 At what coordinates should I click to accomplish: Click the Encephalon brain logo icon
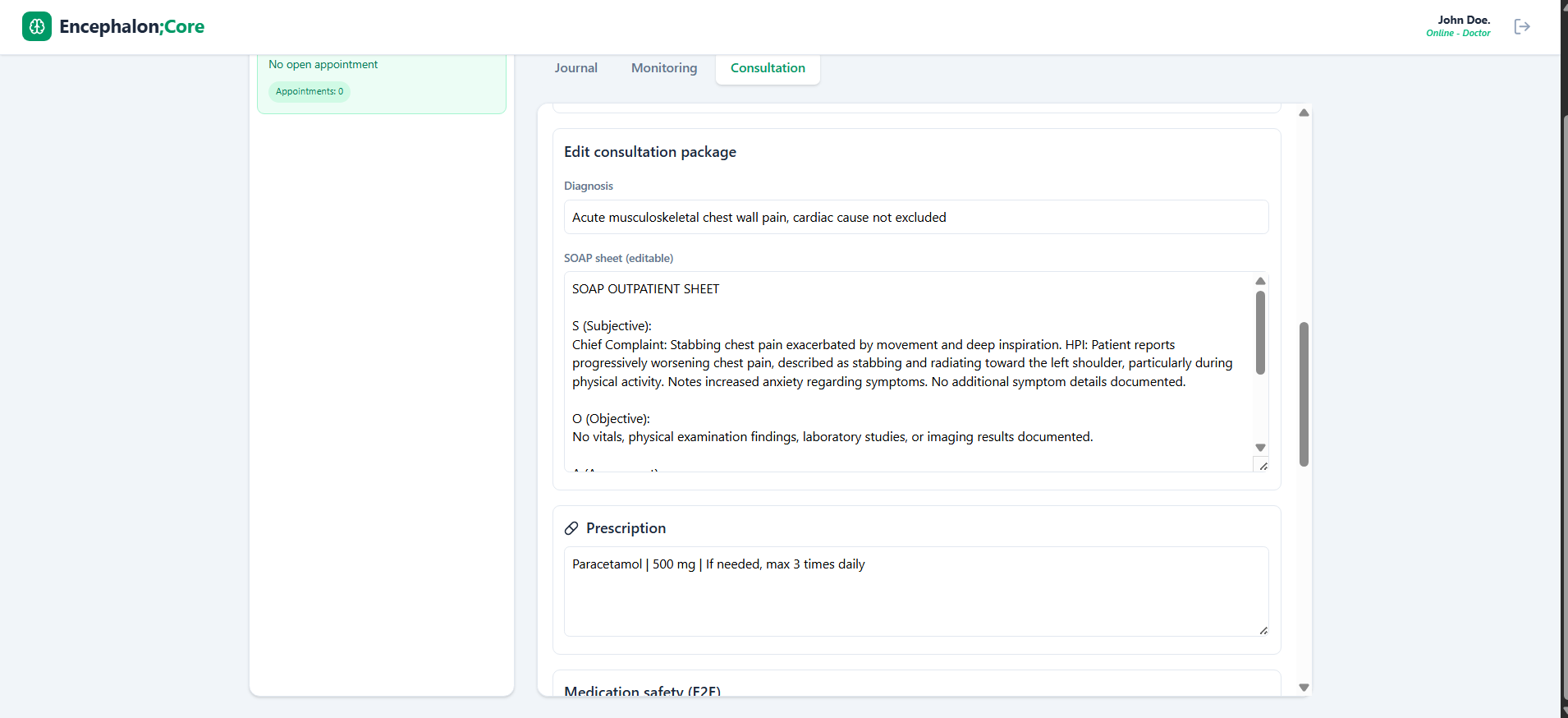(x=37, y=26)
